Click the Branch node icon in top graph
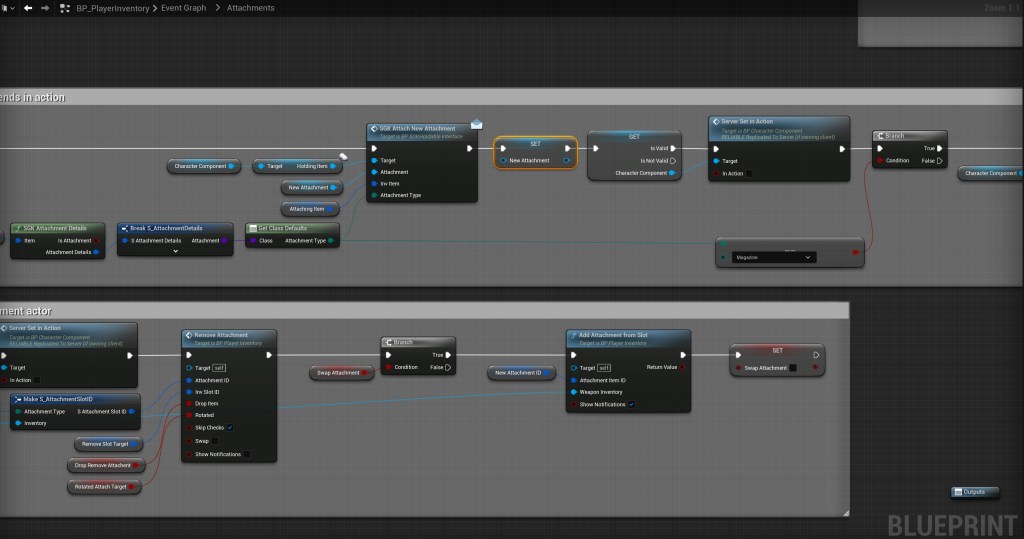Image resolution: width=1024 pixels, height=539 pixels. tap(880, 136)
